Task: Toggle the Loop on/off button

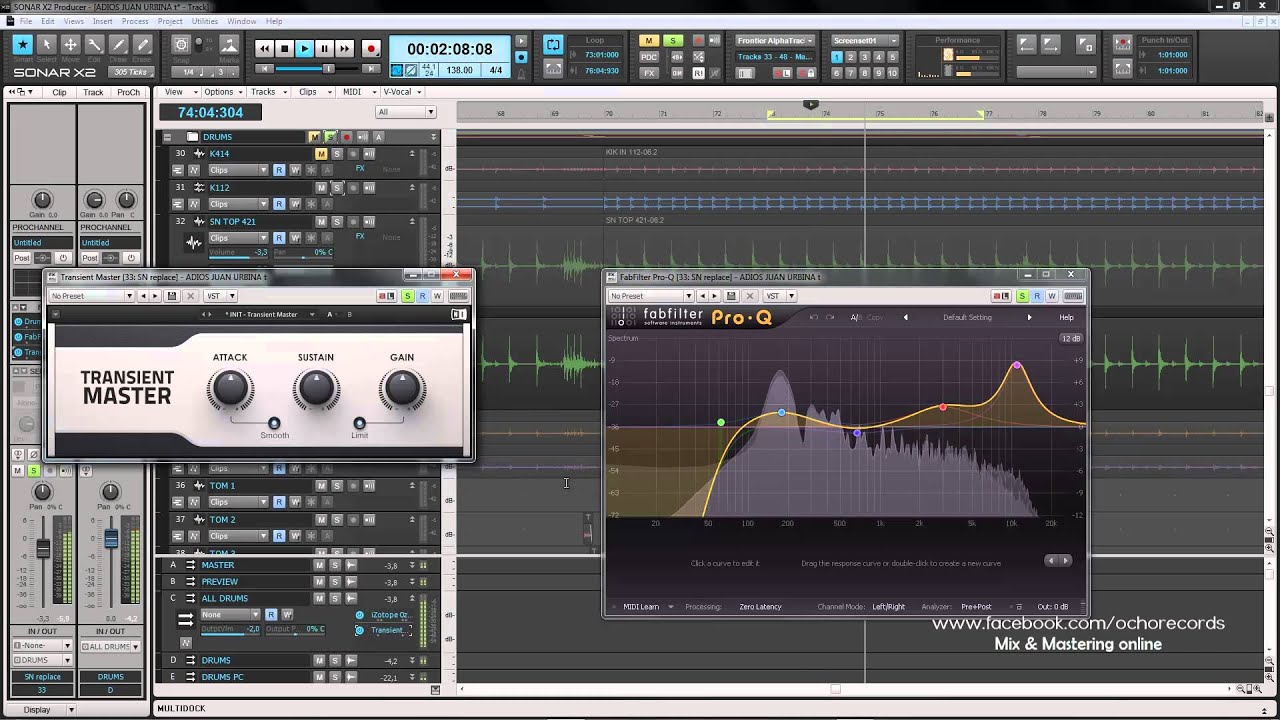Action: pos(553,45)
